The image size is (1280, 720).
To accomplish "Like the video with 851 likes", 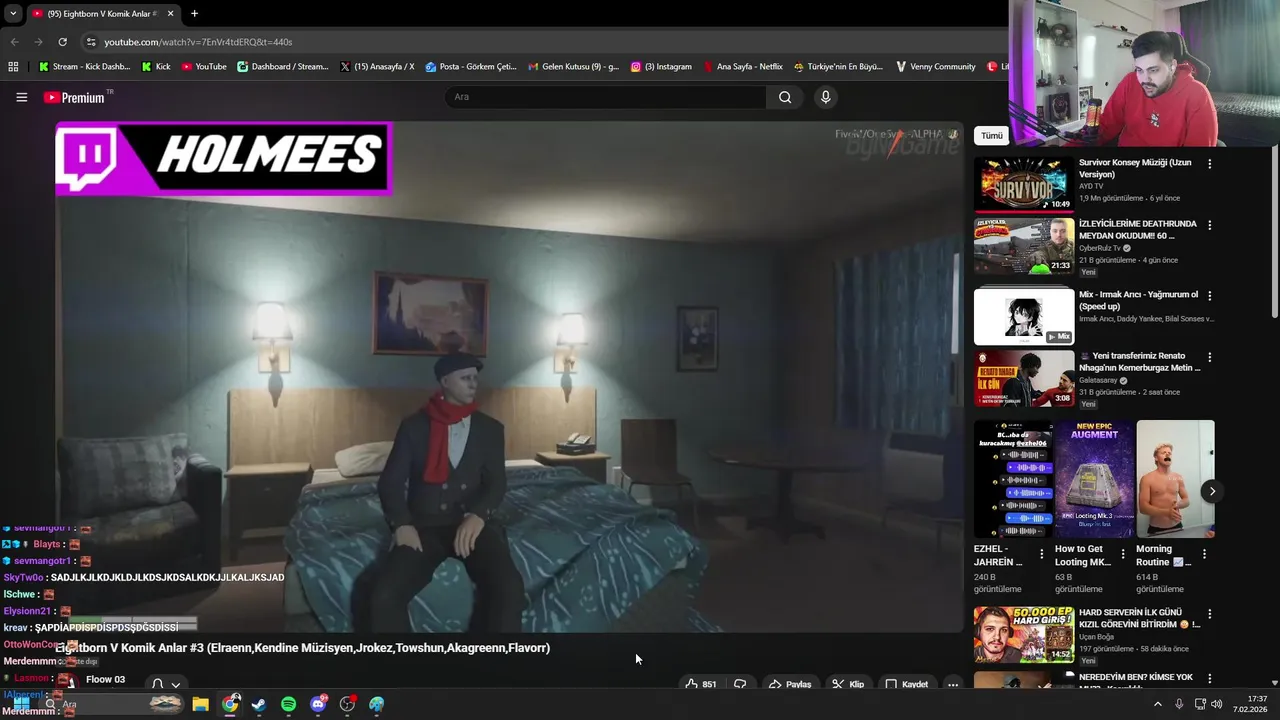I will pyautogui.click(x=701, y=684).
